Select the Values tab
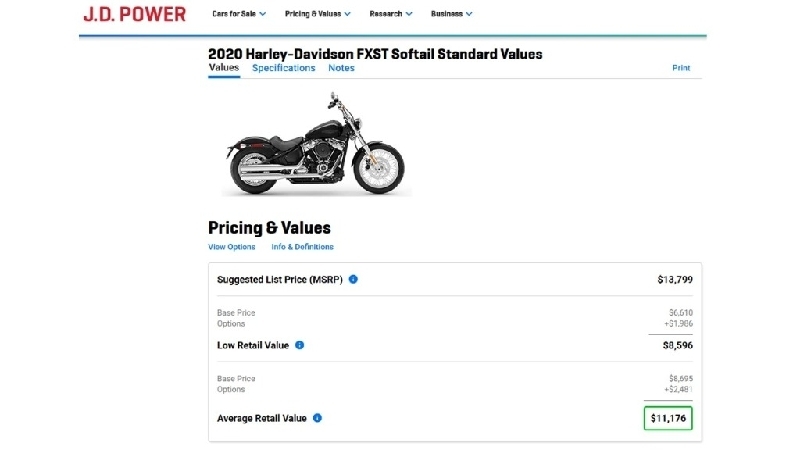800x450 pixels. click(223, 68)
